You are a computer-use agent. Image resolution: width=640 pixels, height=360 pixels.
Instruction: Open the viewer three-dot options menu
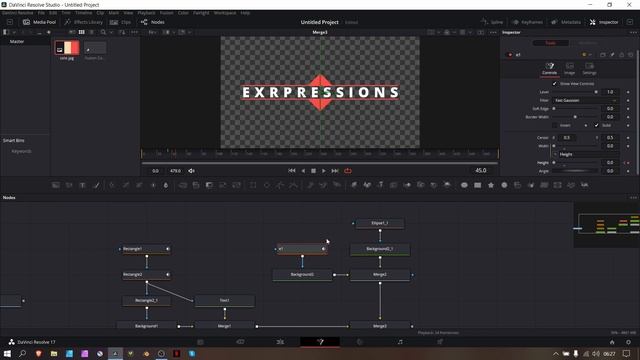493,32
